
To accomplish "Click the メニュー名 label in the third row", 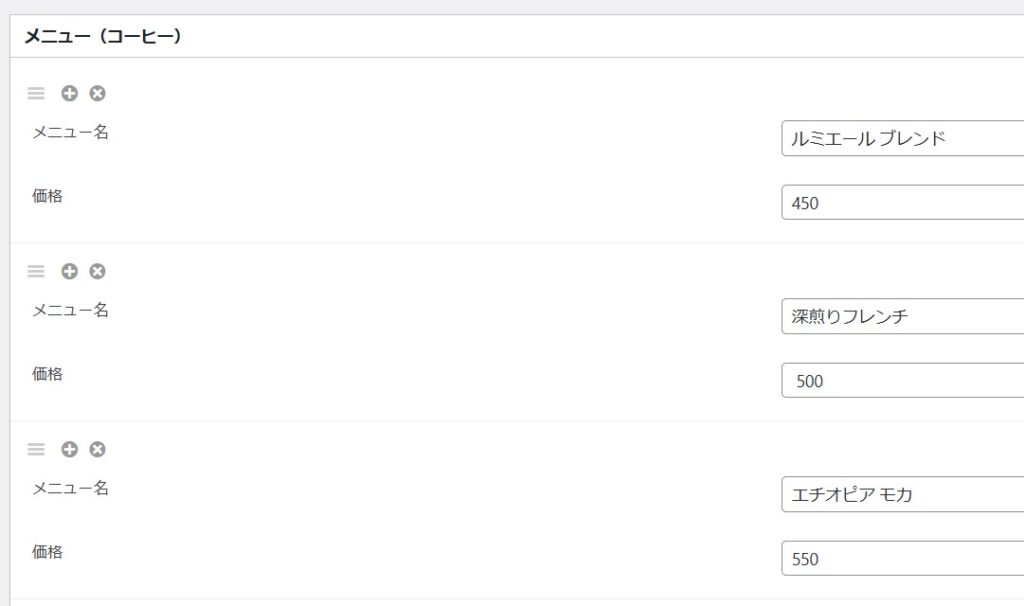I will [x=71, y=488].
